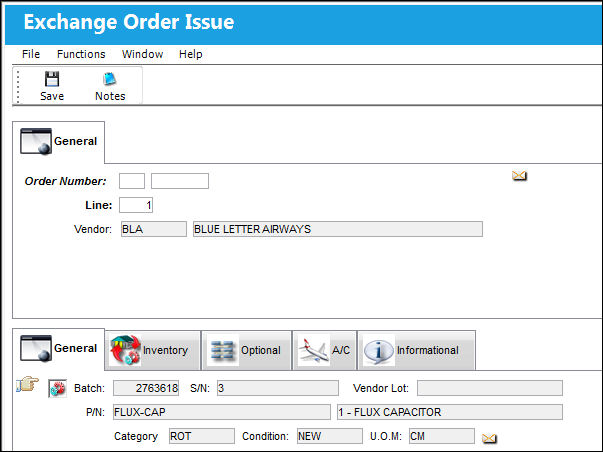The image size is (603, 452).
Task: Click the toolbar drag handle dots
Action: [x=18, y=86]
